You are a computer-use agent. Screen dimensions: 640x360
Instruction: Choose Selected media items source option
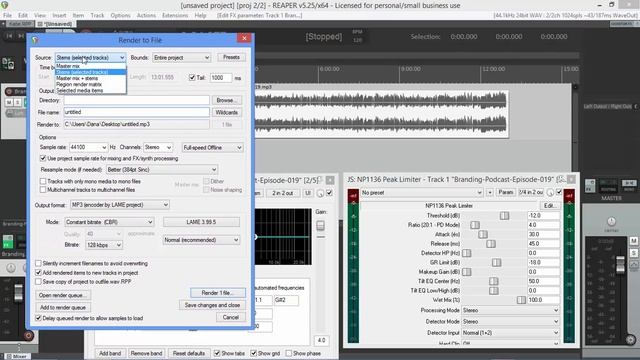pos(91,90)
